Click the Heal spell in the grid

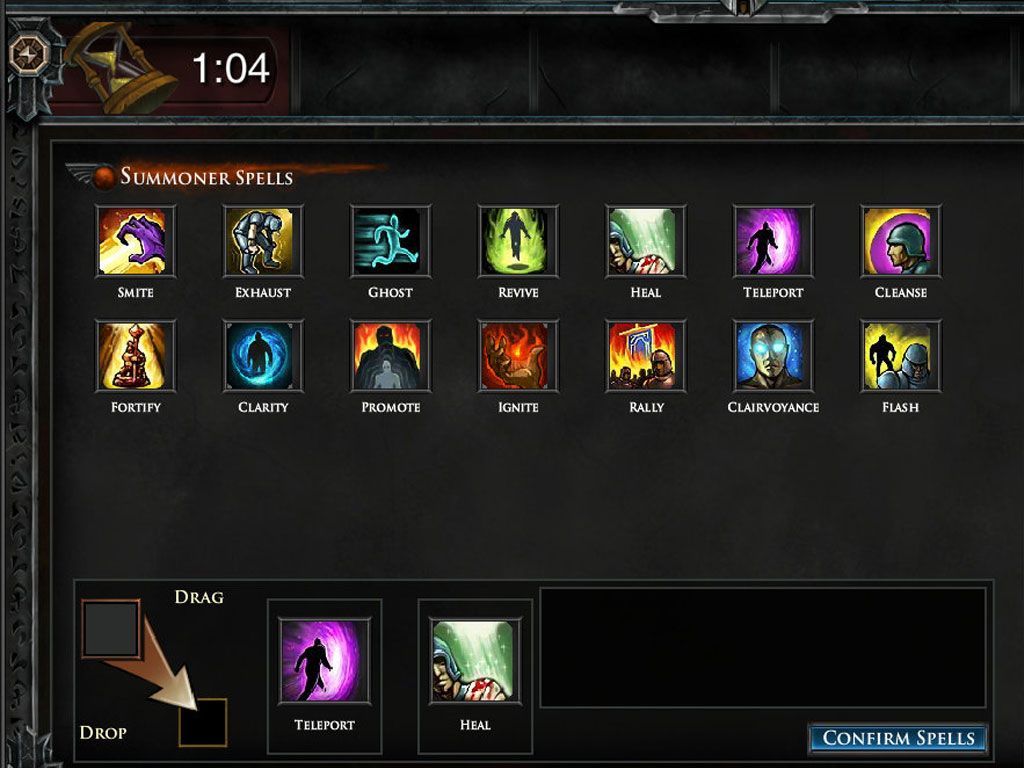coord(646,241)
